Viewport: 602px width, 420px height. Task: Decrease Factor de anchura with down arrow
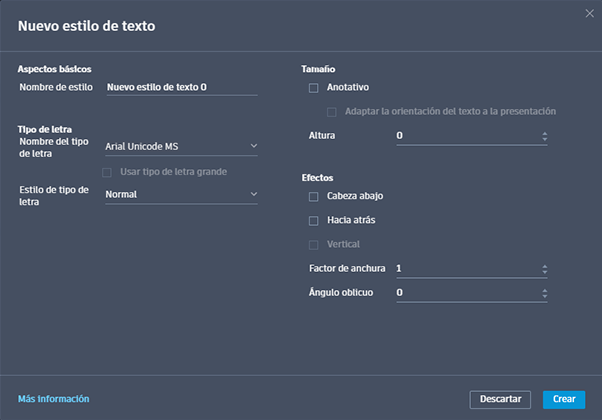click(544, 272)
